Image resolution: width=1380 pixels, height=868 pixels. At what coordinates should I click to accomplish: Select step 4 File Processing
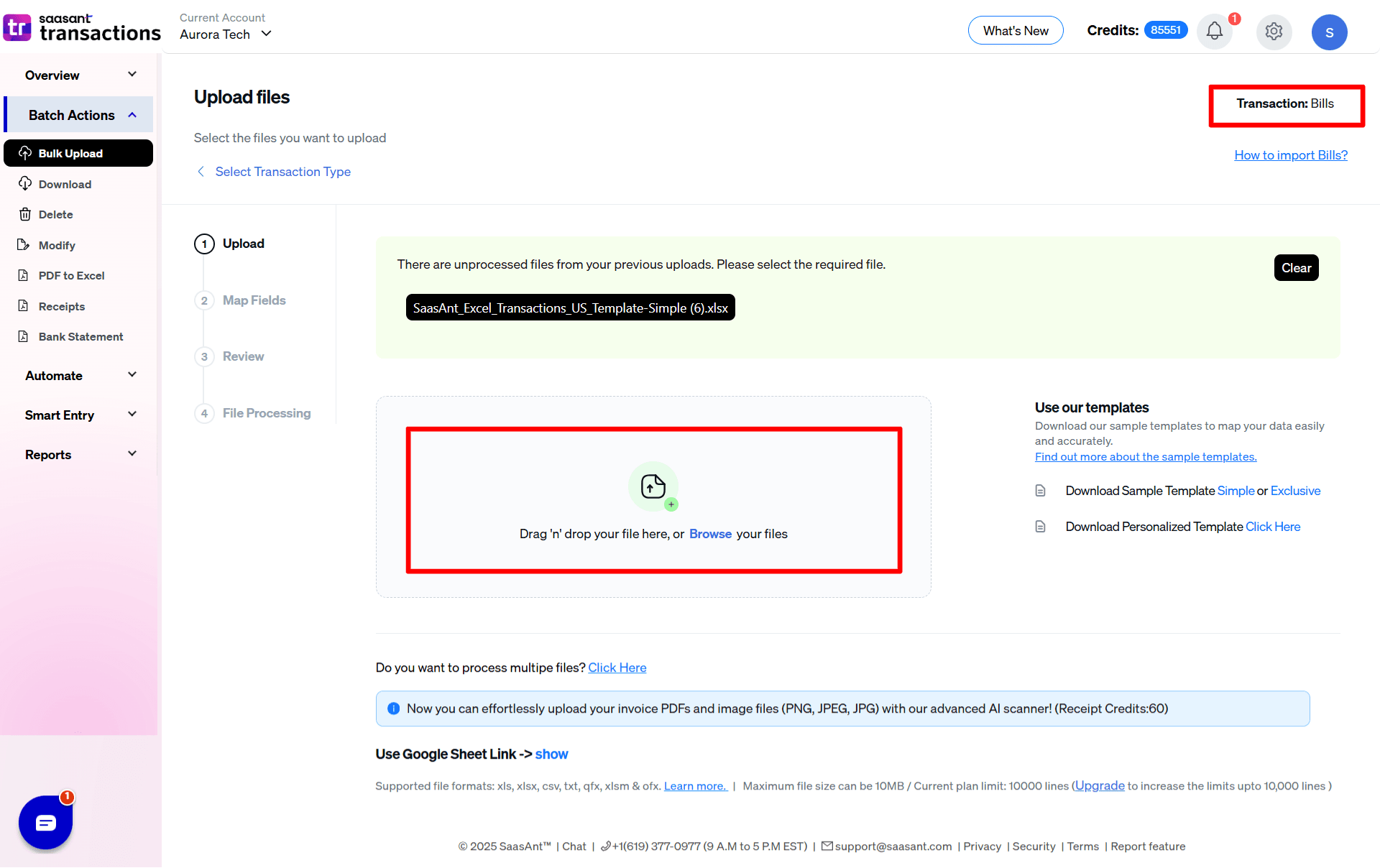252,413
